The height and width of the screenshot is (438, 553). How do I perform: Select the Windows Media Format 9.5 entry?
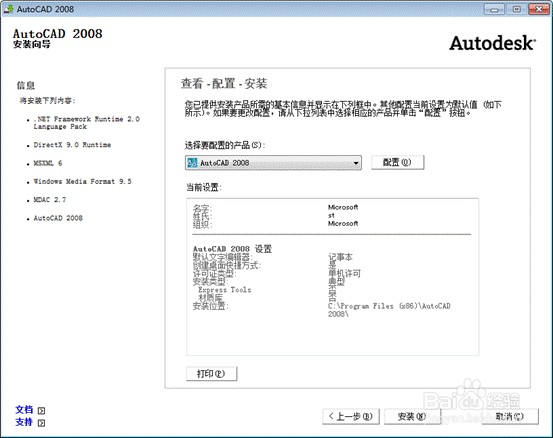pyautogui.click(x=82, y=182)
